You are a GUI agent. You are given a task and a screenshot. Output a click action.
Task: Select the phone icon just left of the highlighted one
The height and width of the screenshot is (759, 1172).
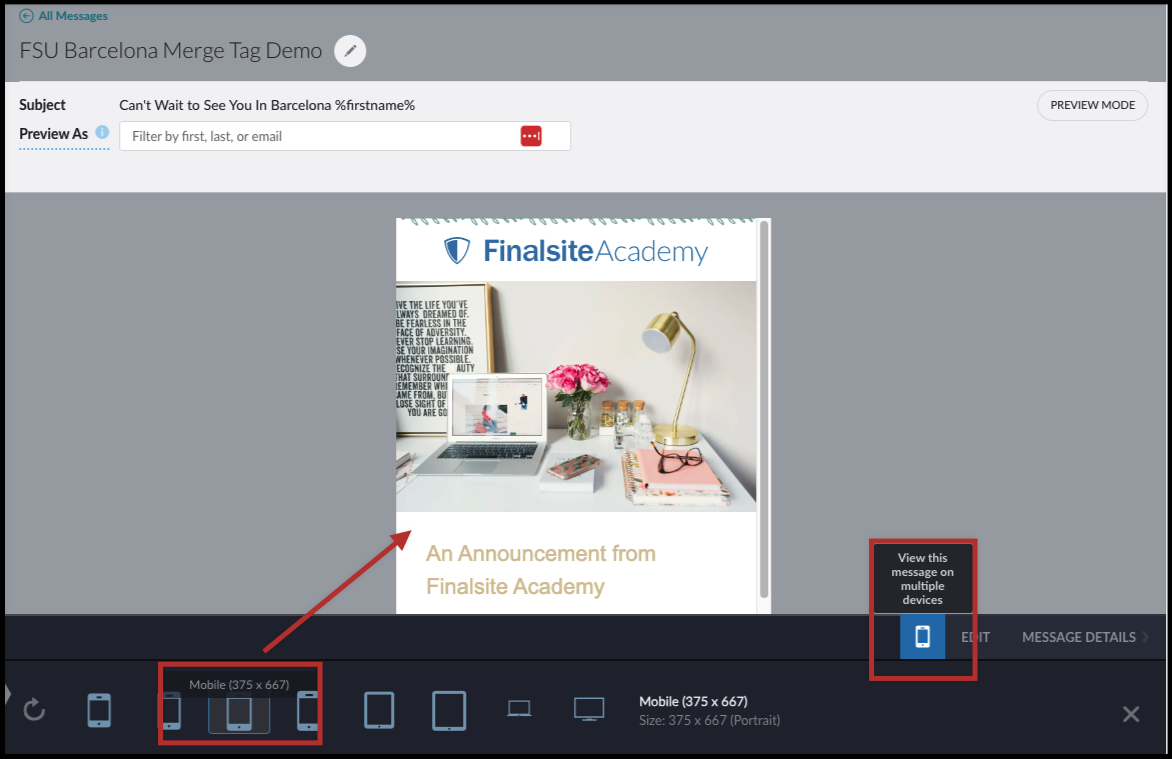[171, 710]
